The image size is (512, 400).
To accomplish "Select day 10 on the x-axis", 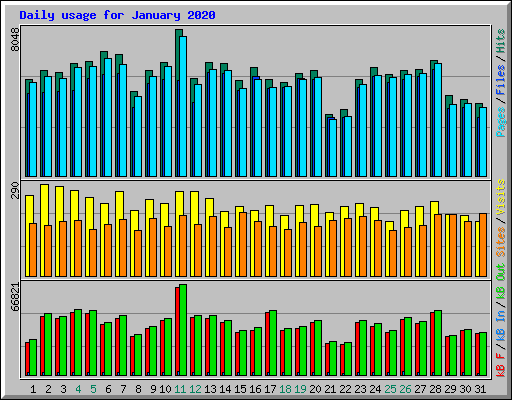I will tap(165, 389).
